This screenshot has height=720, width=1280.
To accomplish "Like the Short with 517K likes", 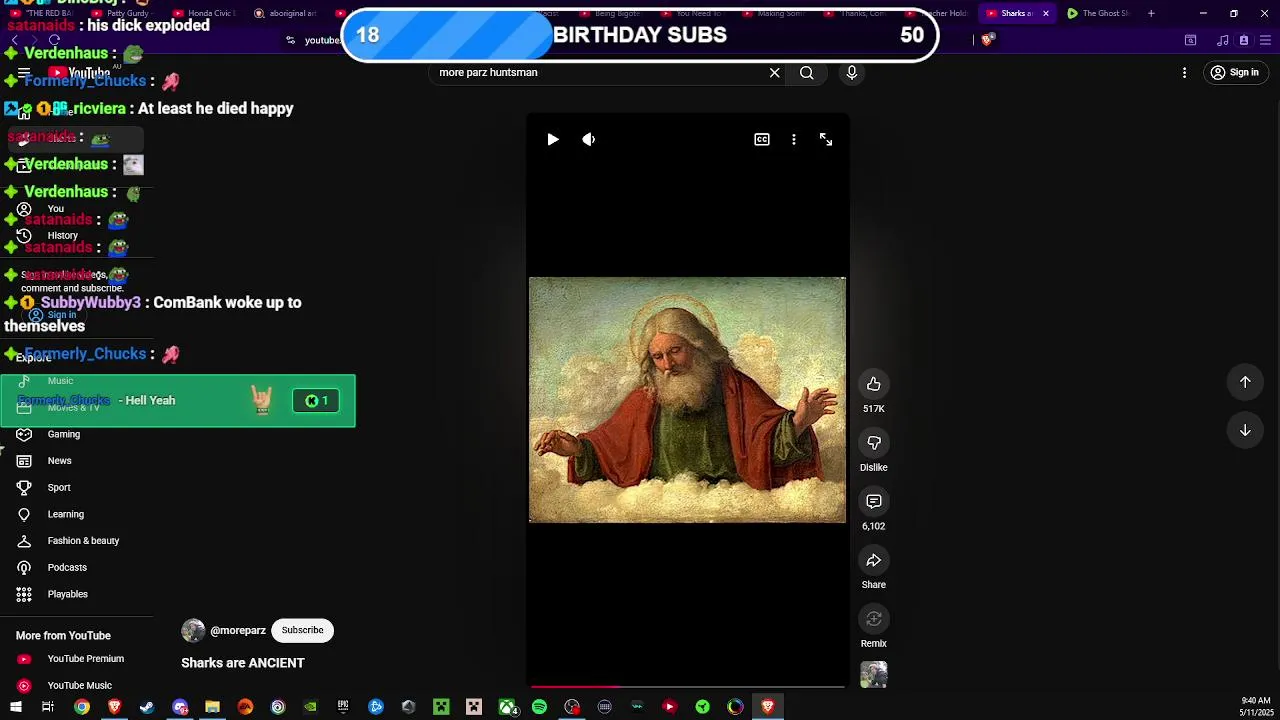I will tap(874, 384).
